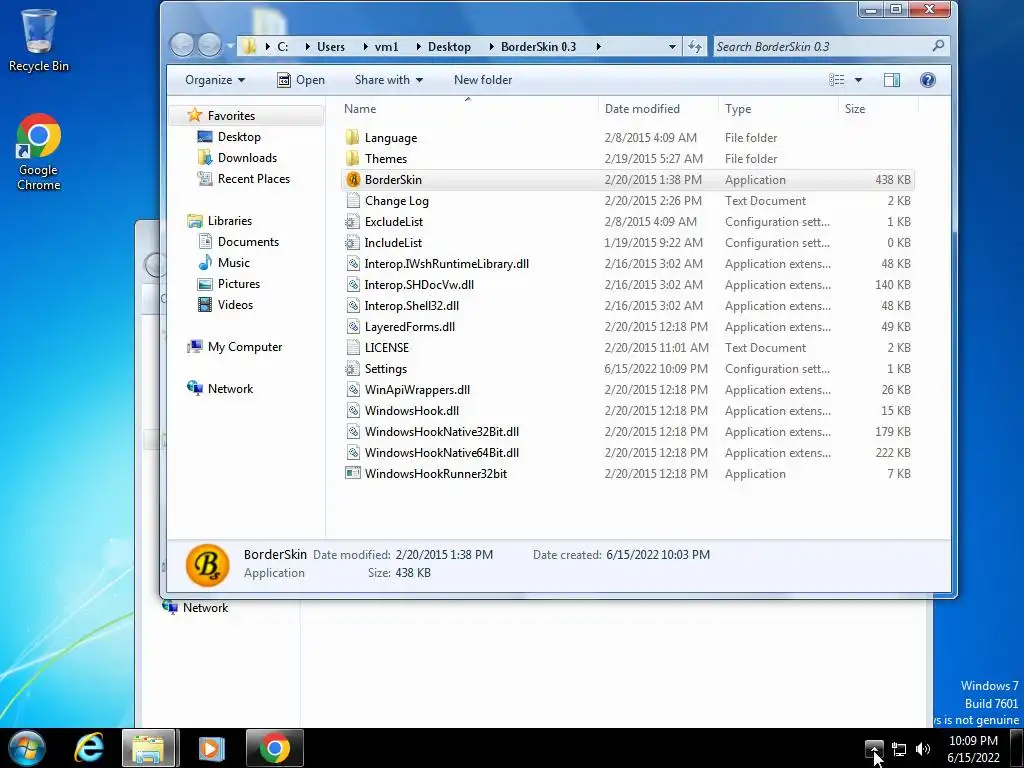Open Windows Media Player from the taskbar
This screenshot has height=768, width=1024.
[x=211, y=748]
